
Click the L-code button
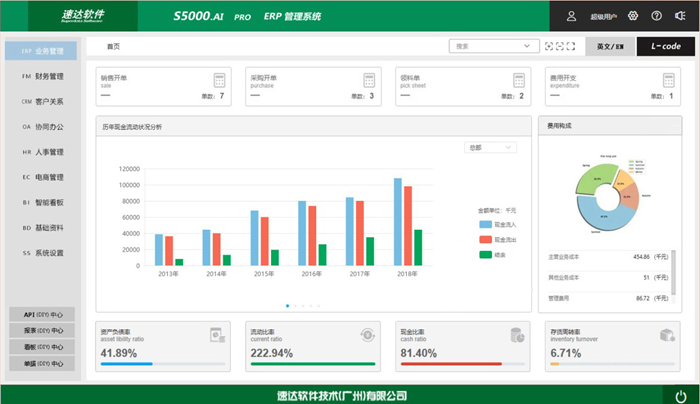coord(665,46)
